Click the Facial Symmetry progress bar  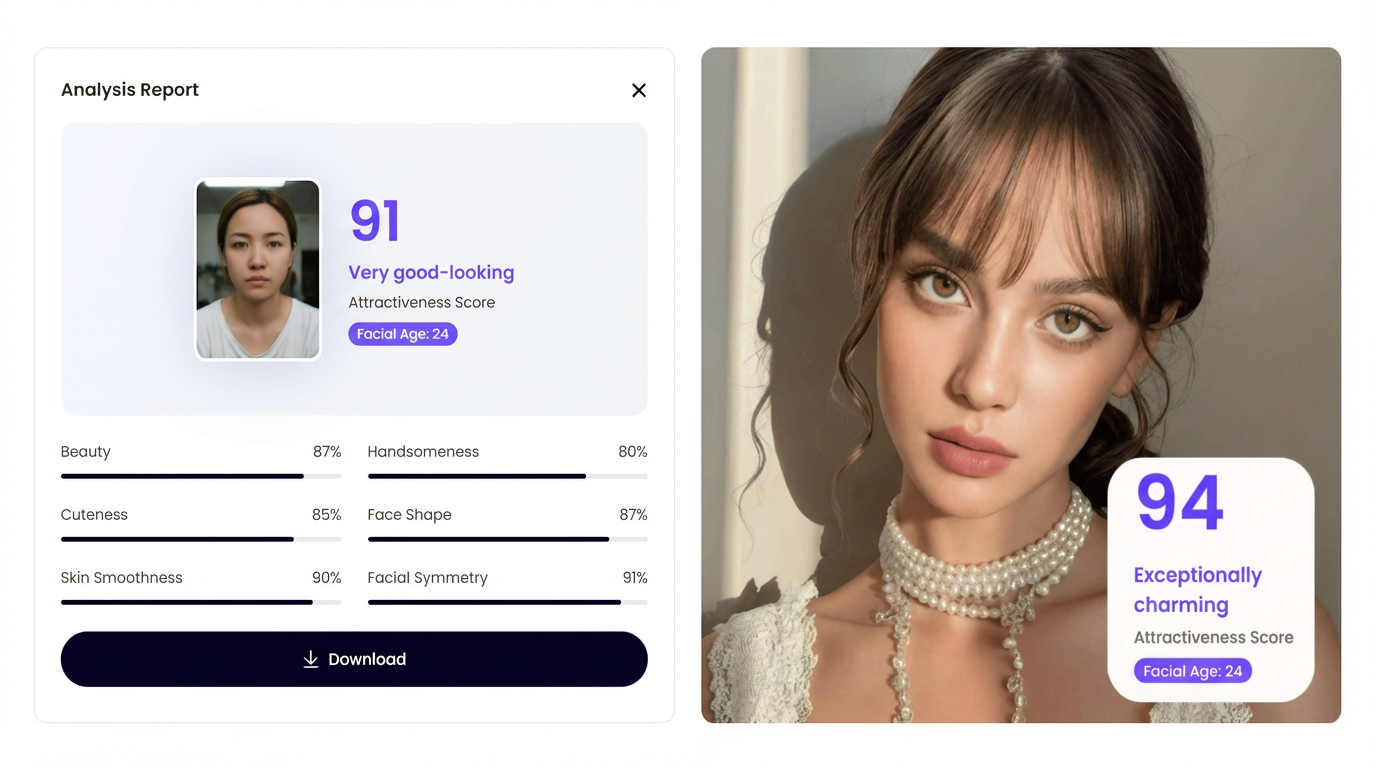tap(507, 602)
